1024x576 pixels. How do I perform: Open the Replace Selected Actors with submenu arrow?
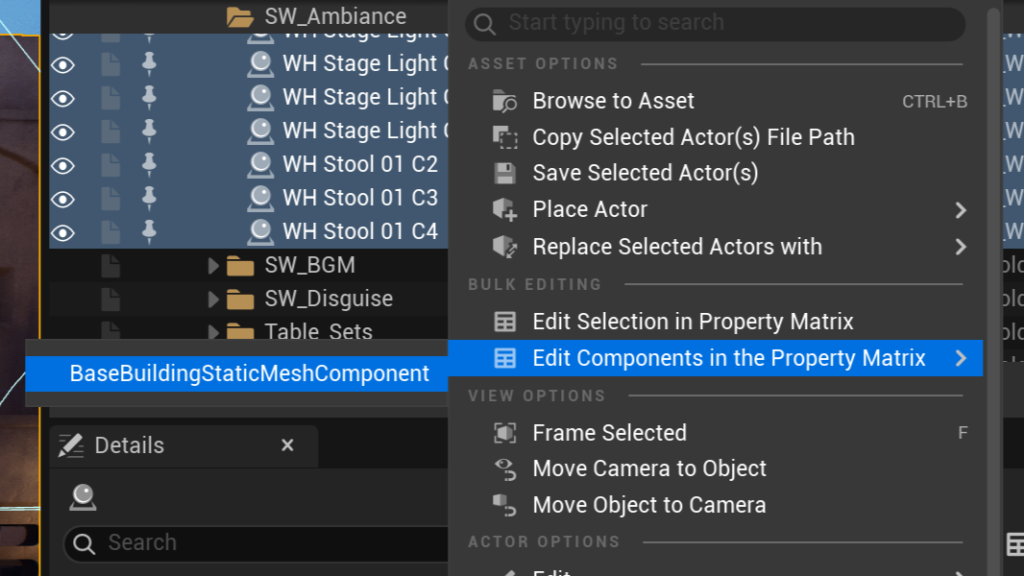960,247
